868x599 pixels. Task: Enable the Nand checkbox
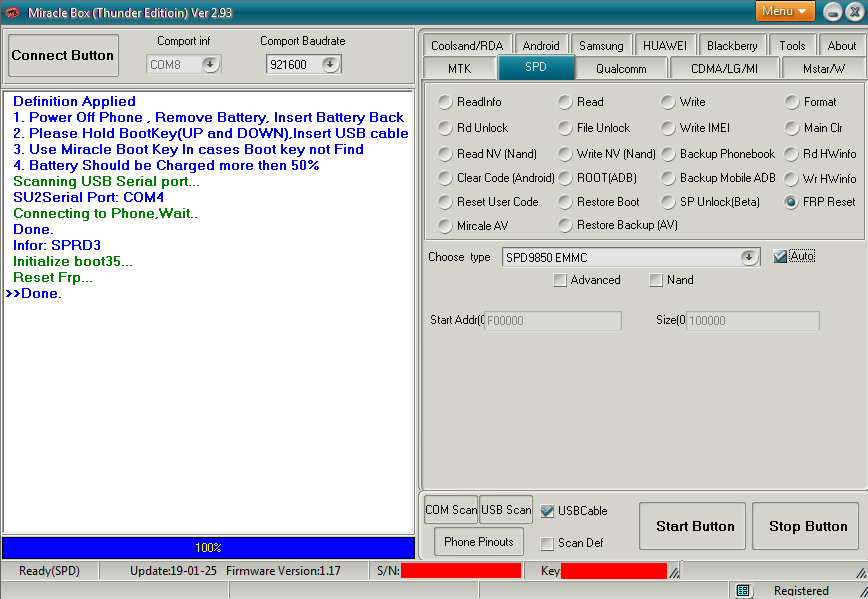(656, 280)
